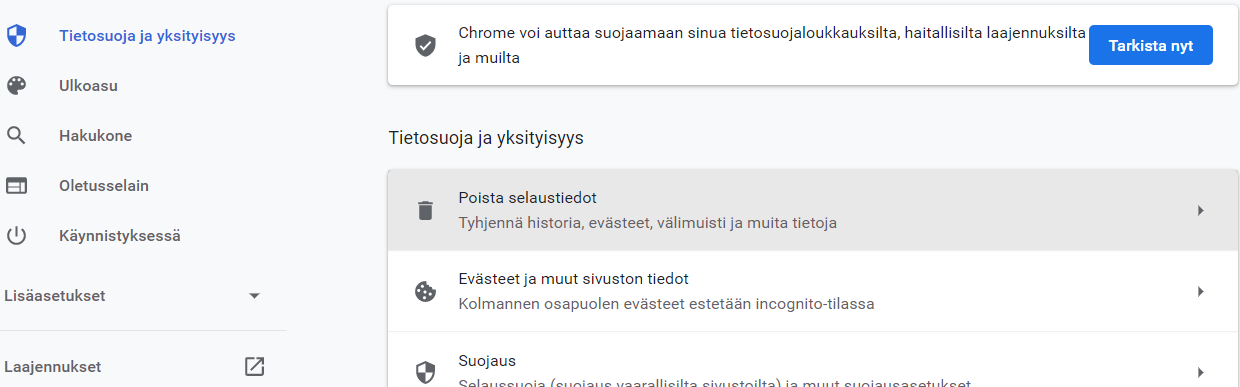Click the shield icon beside Tietosuoja ja yksityisyys

[16, 36]
